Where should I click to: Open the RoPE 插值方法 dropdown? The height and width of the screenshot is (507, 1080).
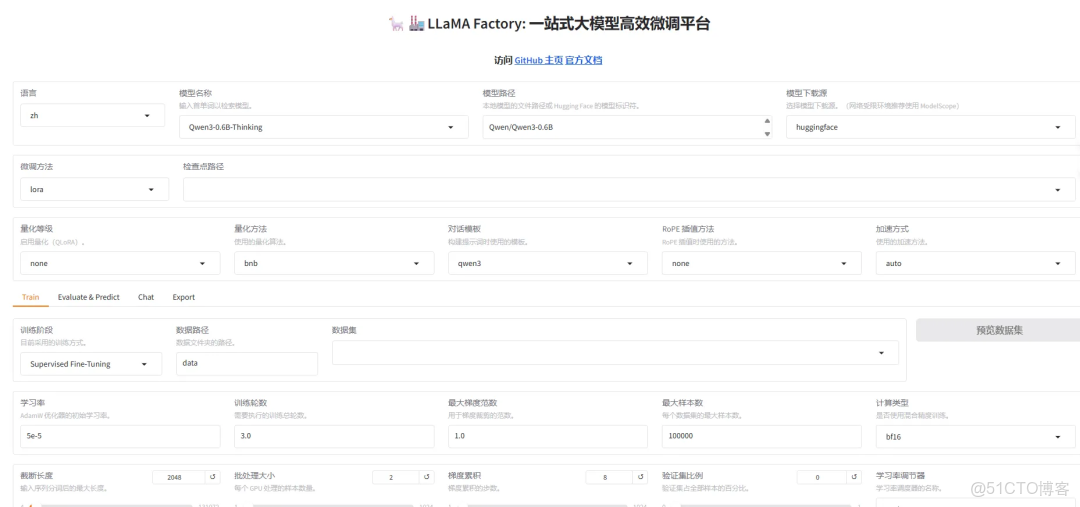click(x=762, y=263)
